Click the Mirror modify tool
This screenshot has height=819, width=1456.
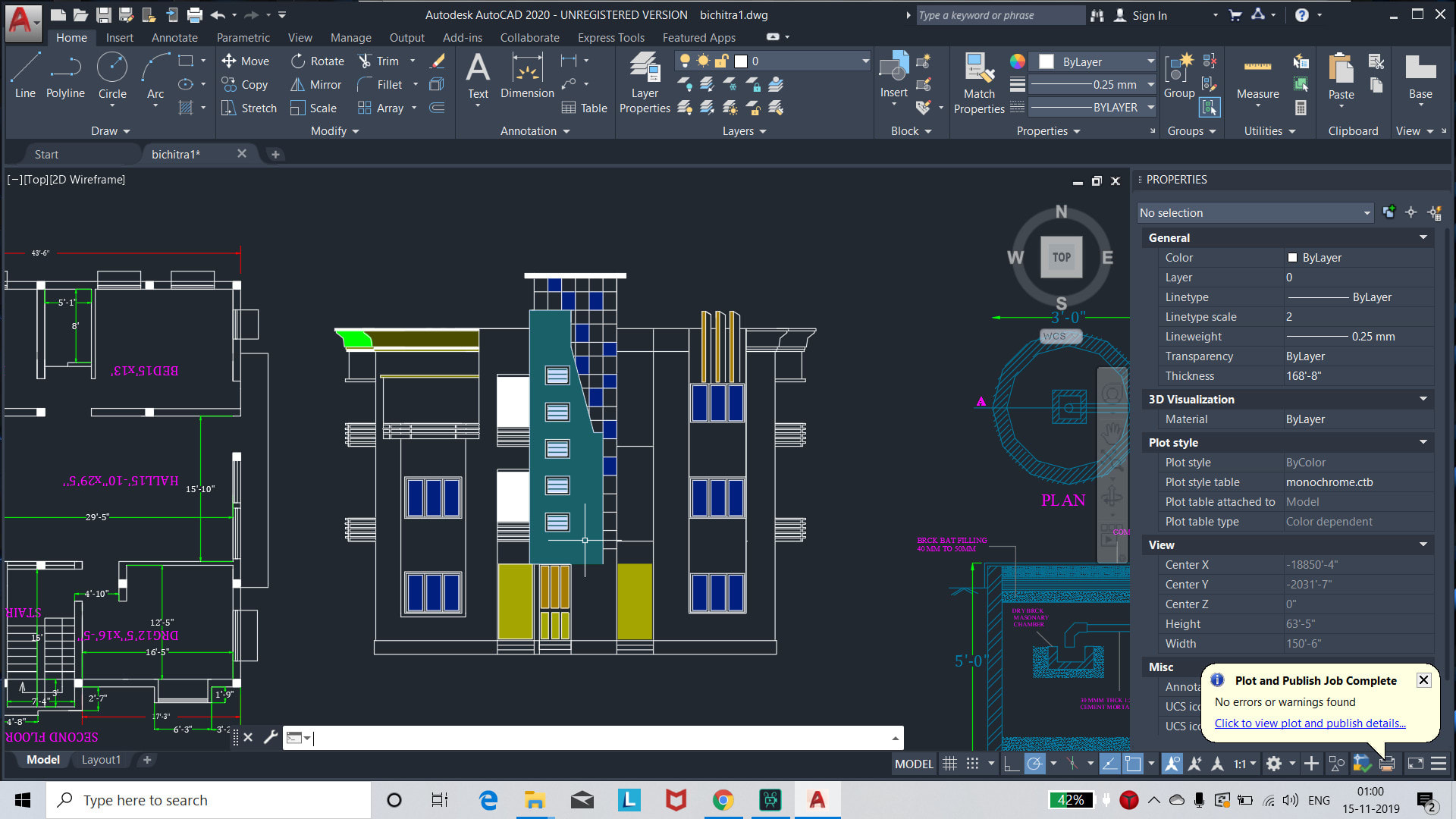pyautogui.click(x=315, y=85)
